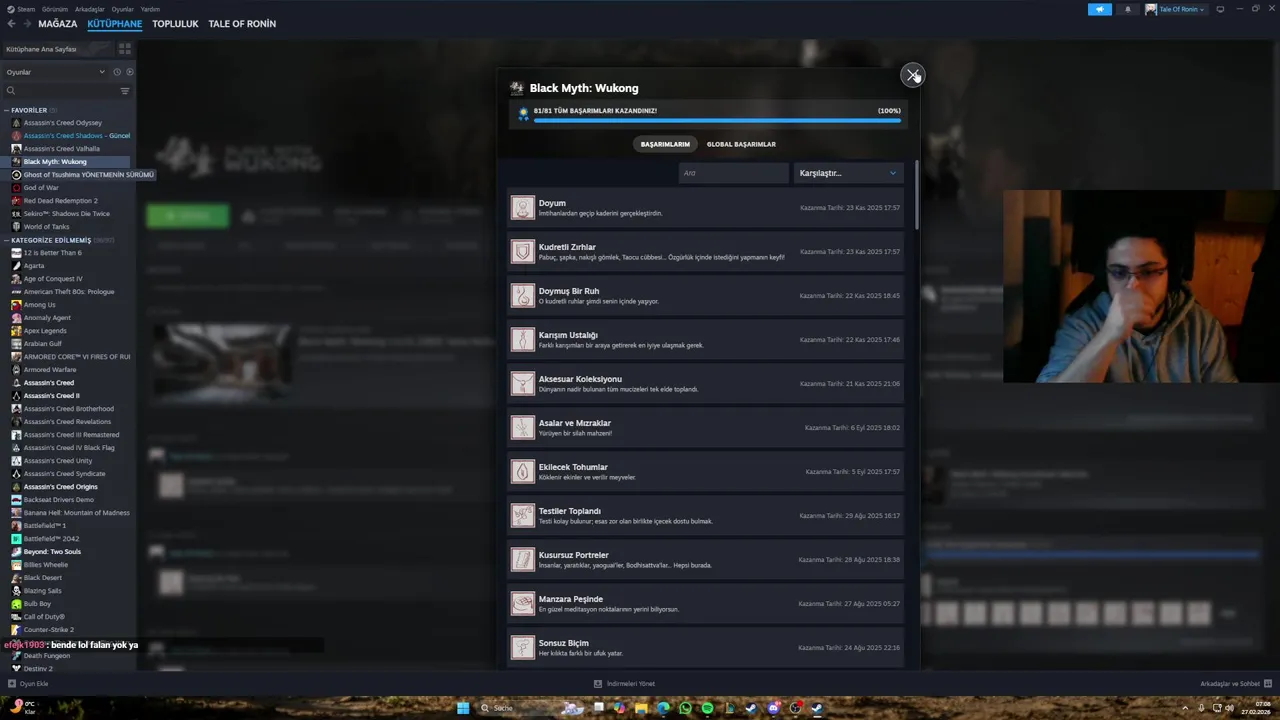Switch to the GLOBAL BAŞARIMLAR tab
Image resolution: width=1280 pixels, height=720 pixels.
click(x=741, y=144)
